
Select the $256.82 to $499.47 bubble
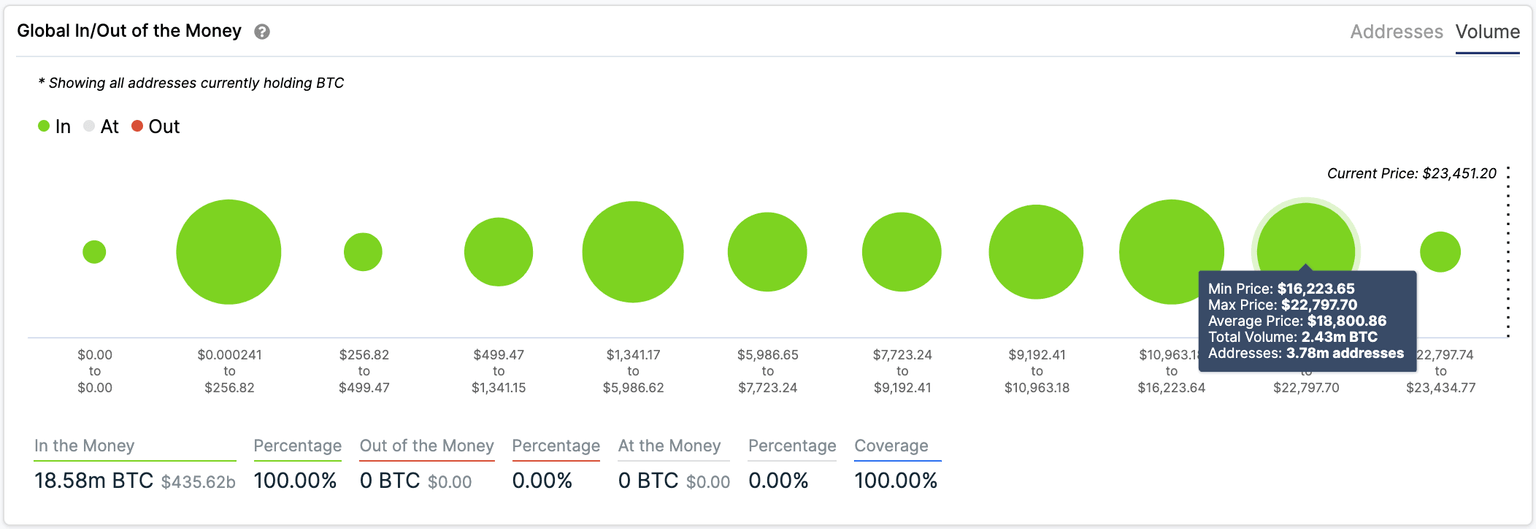click(363, 252)
